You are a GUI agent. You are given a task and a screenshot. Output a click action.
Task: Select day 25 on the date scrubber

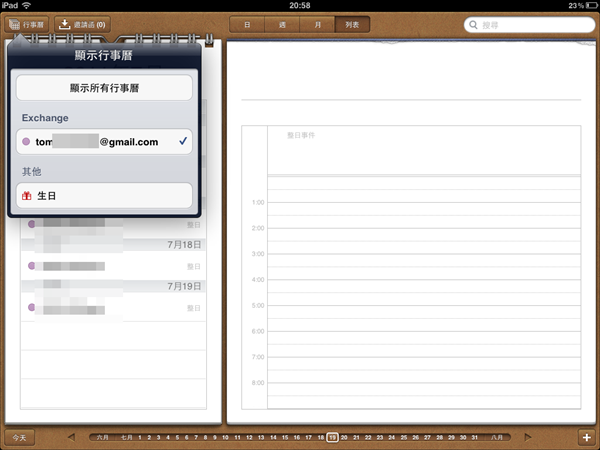click(404, 437)
